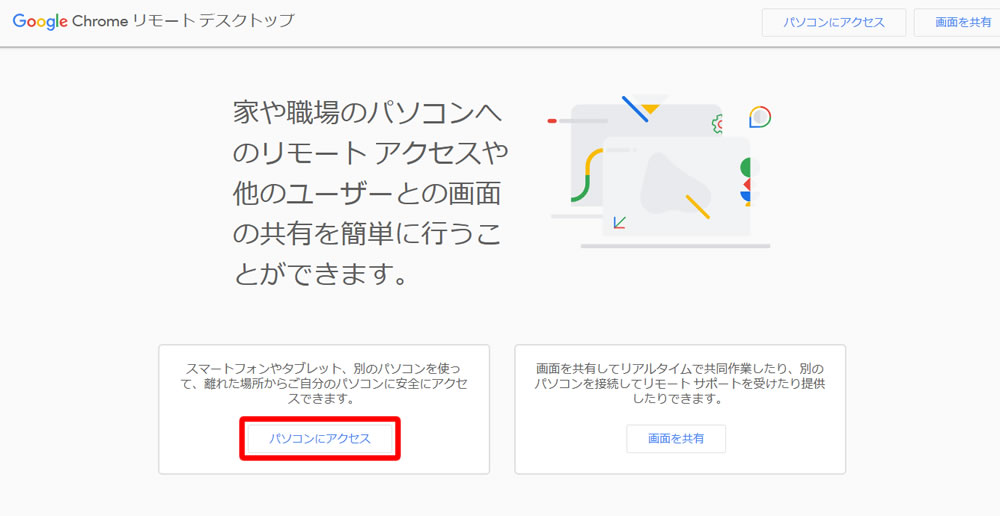Click the red dash in the illustration
The height and width of the screenshot is (516, 1000).
tap(552, 121)
